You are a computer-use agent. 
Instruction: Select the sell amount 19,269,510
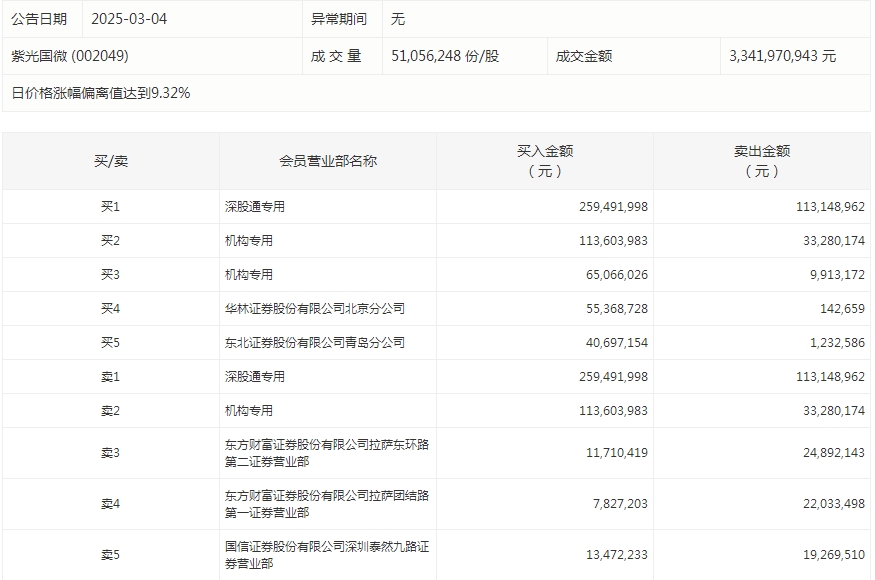tap(834, 555)
